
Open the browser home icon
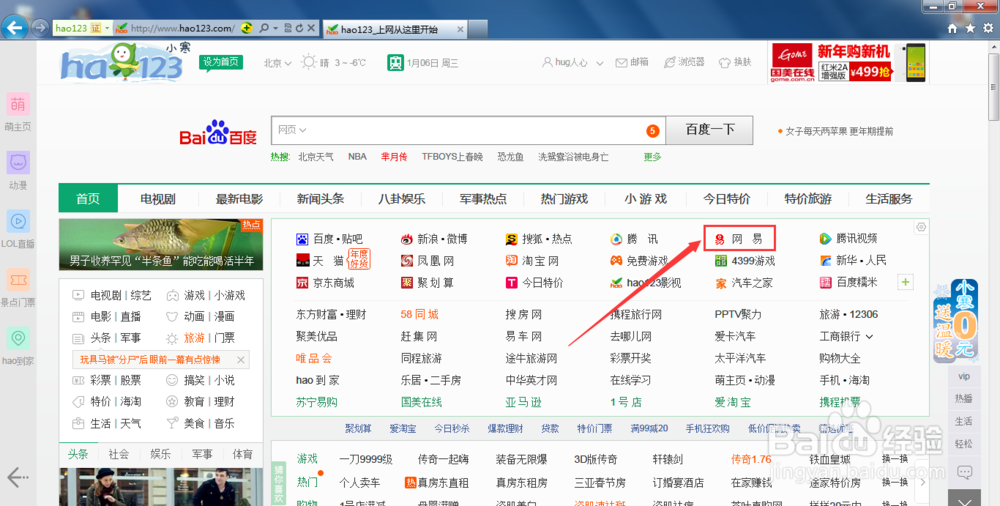[952, 28]
